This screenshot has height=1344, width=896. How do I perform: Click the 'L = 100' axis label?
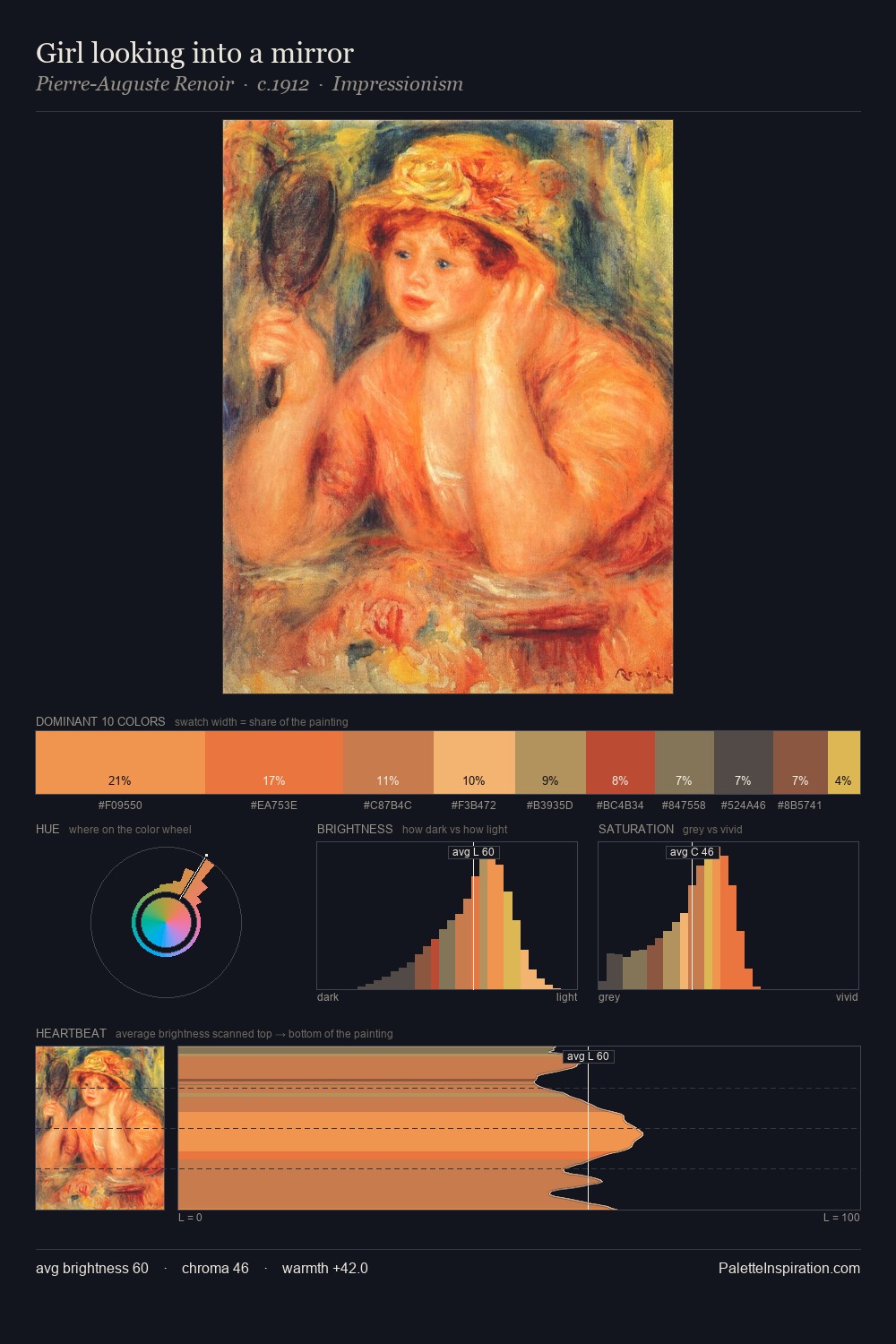coord(841,1218)
